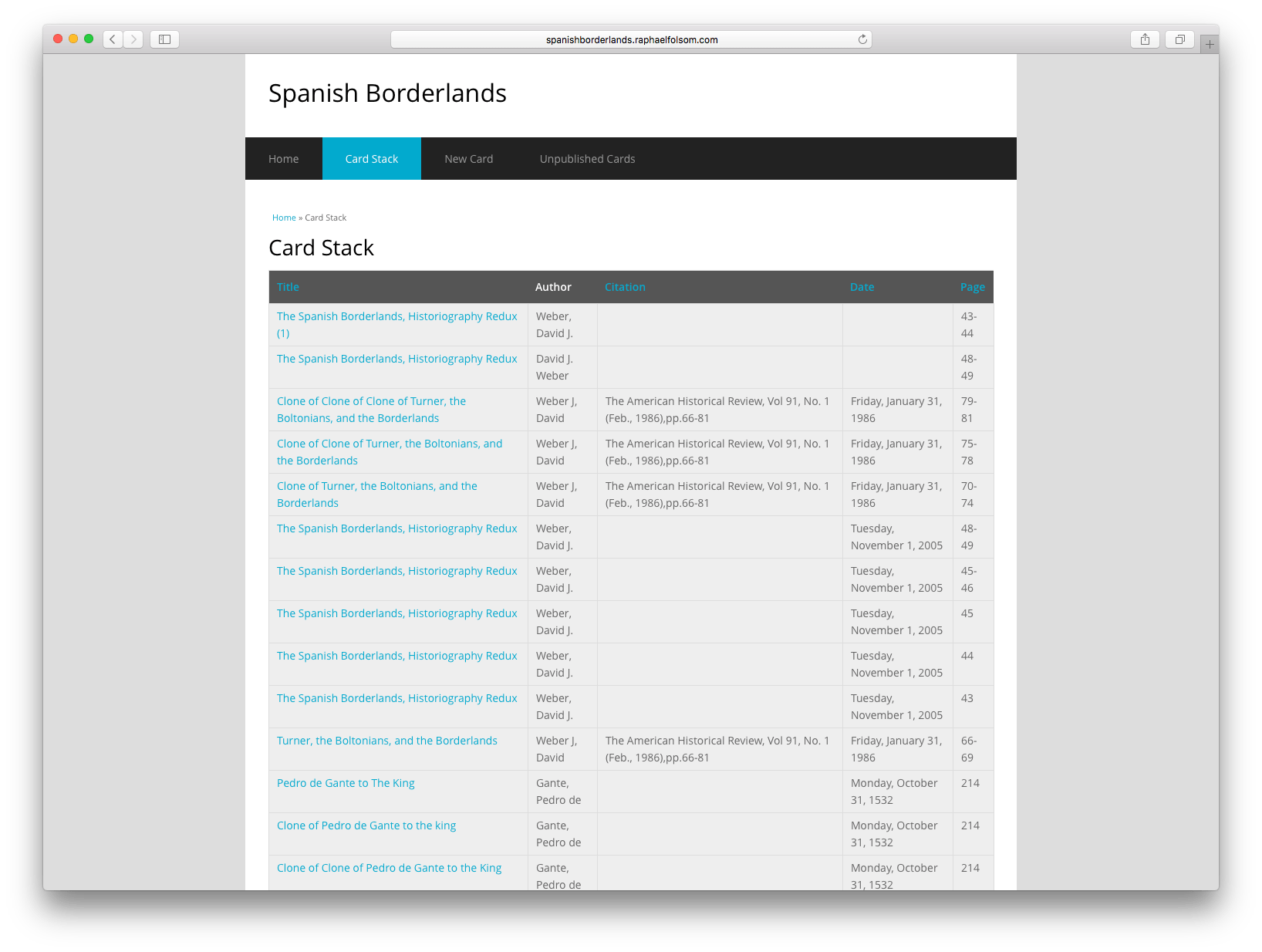Click the Home breadcrumb link
The image size is (1262, 952).
click(x=284, y=218)
